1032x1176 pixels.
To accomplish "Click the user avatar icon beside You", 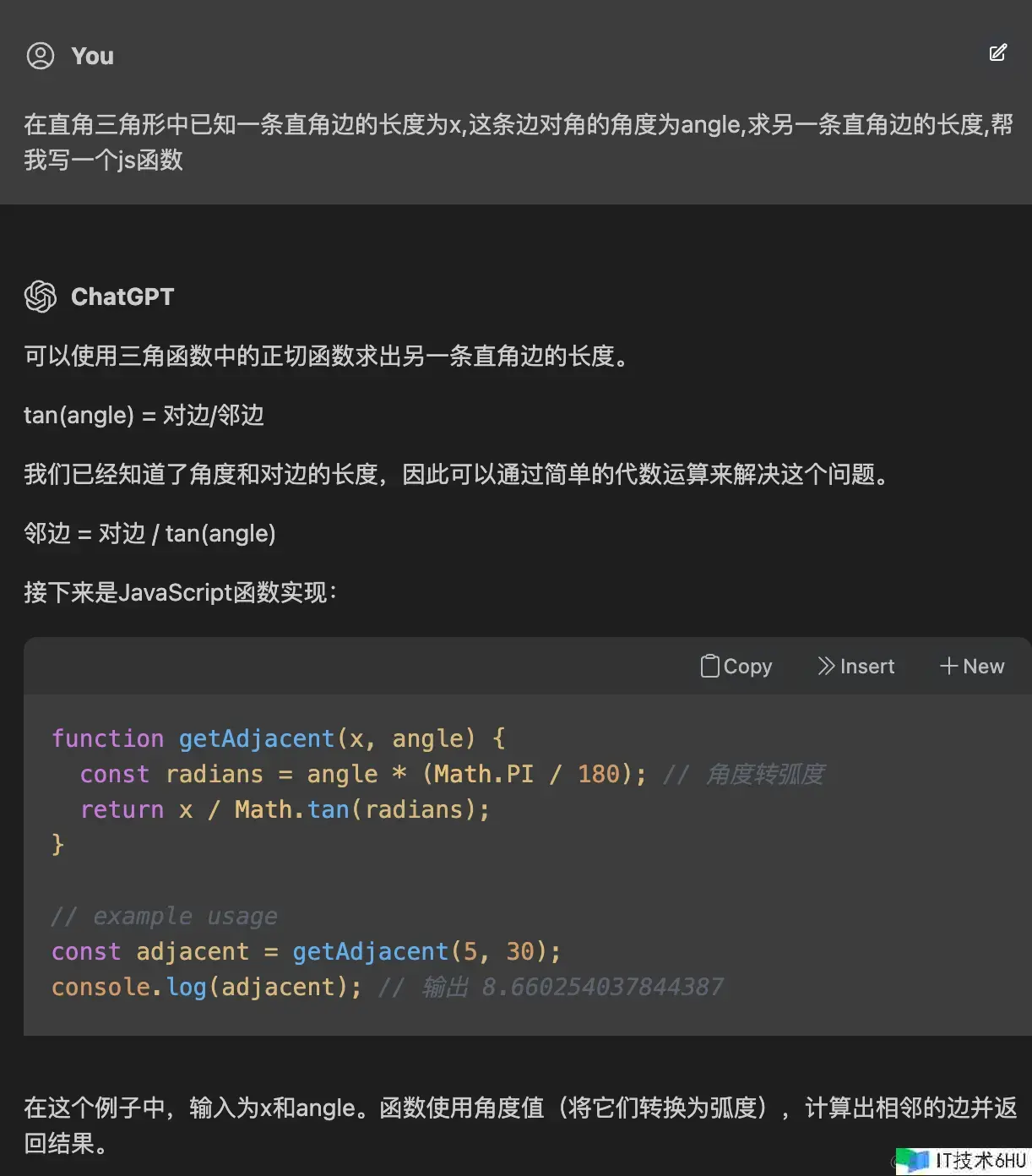I will pos(41,56).
